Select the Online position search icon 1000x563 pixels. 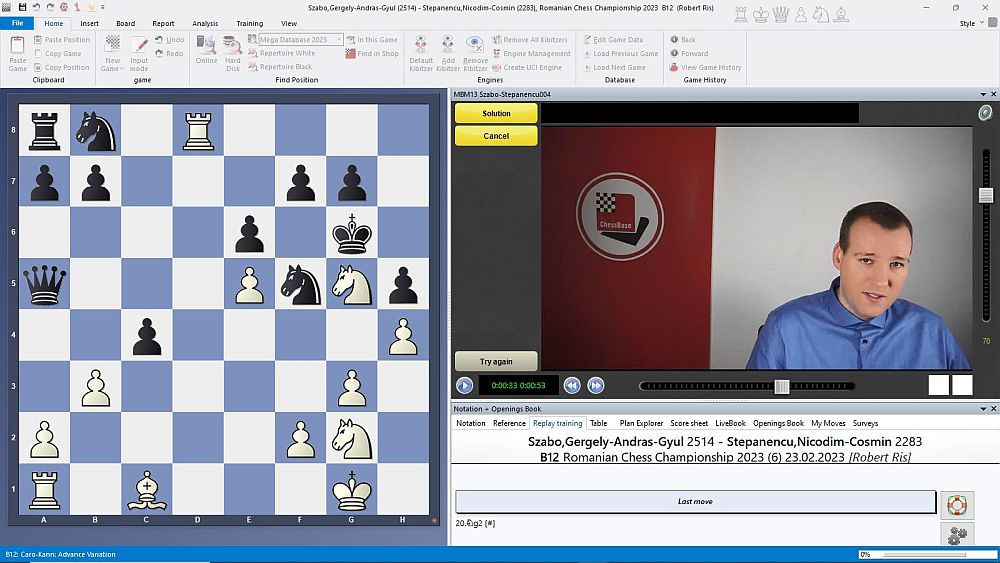pyautogui.click(x=206, y=50)
